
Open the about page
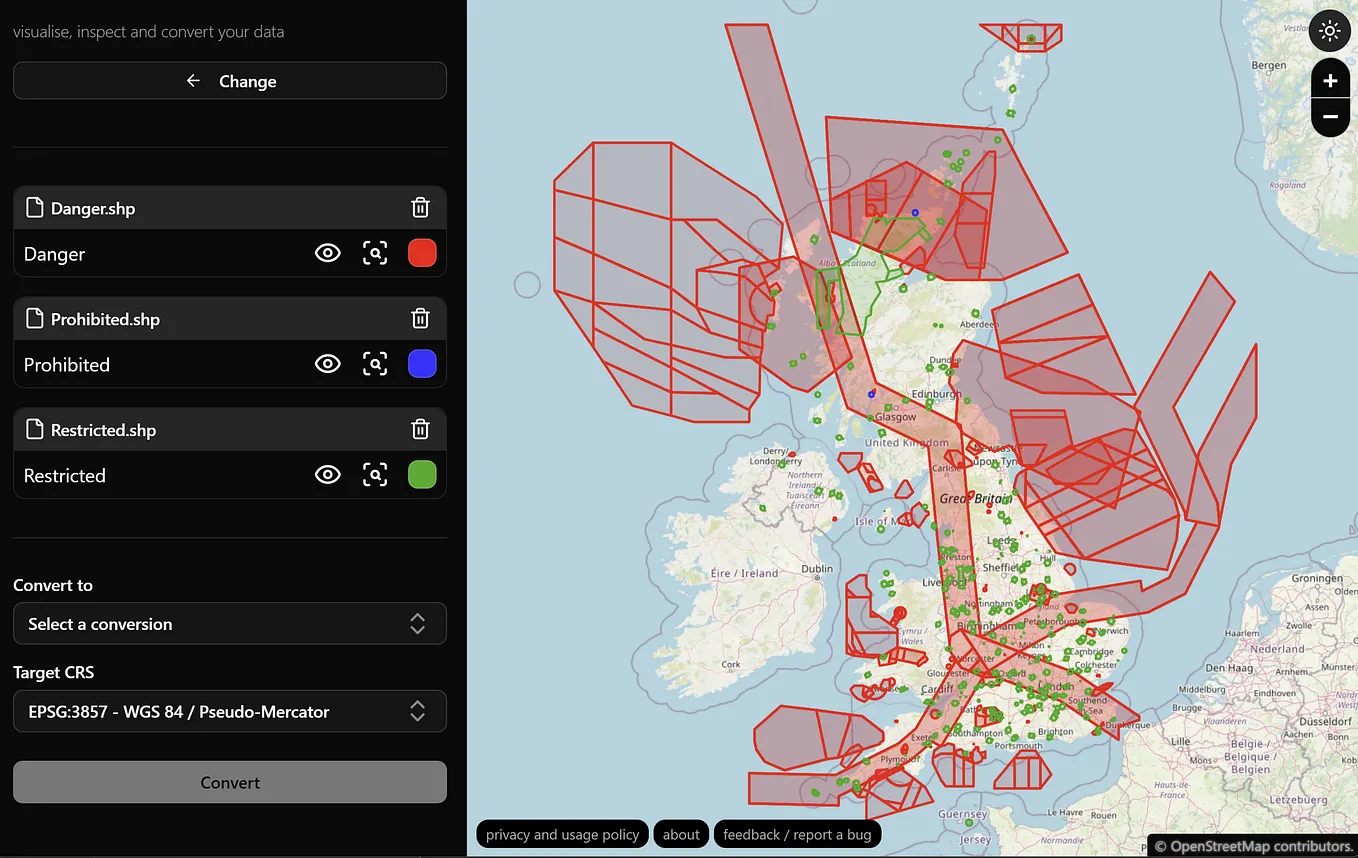point(681,834)
